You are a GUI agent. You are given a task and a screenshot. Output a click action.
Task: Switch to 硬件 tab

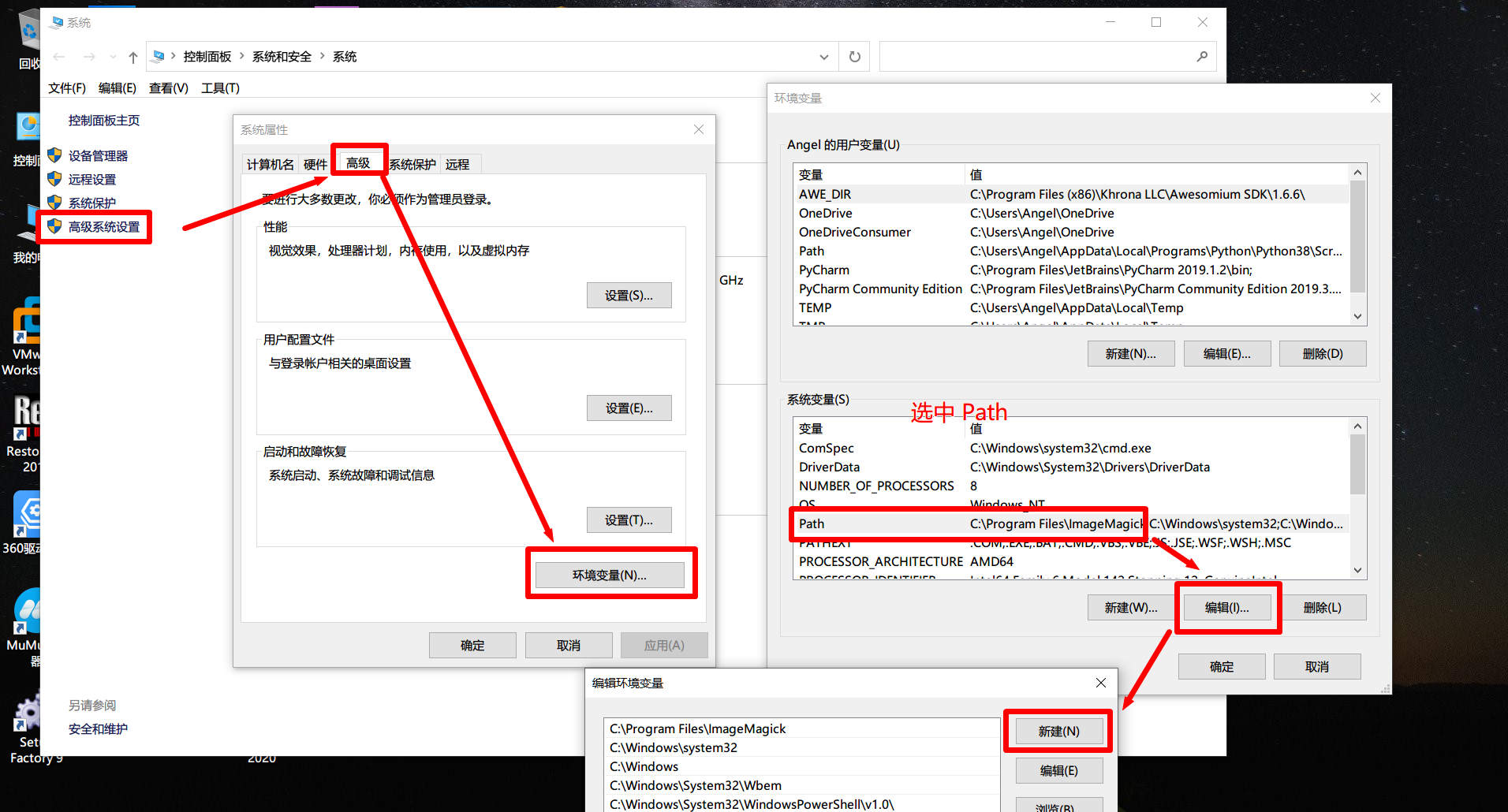(x=315, y=165)
